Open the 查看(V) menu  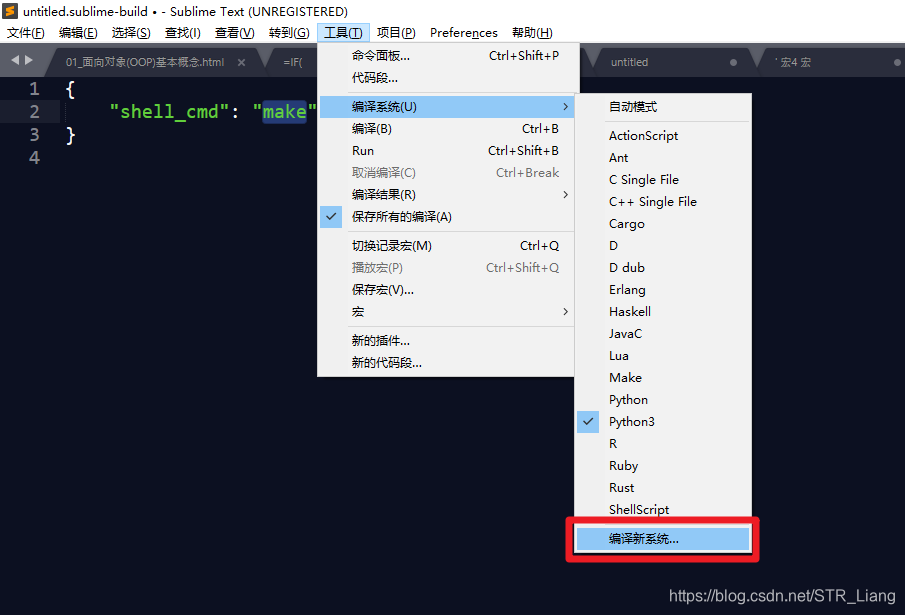[x=234, y=33]
